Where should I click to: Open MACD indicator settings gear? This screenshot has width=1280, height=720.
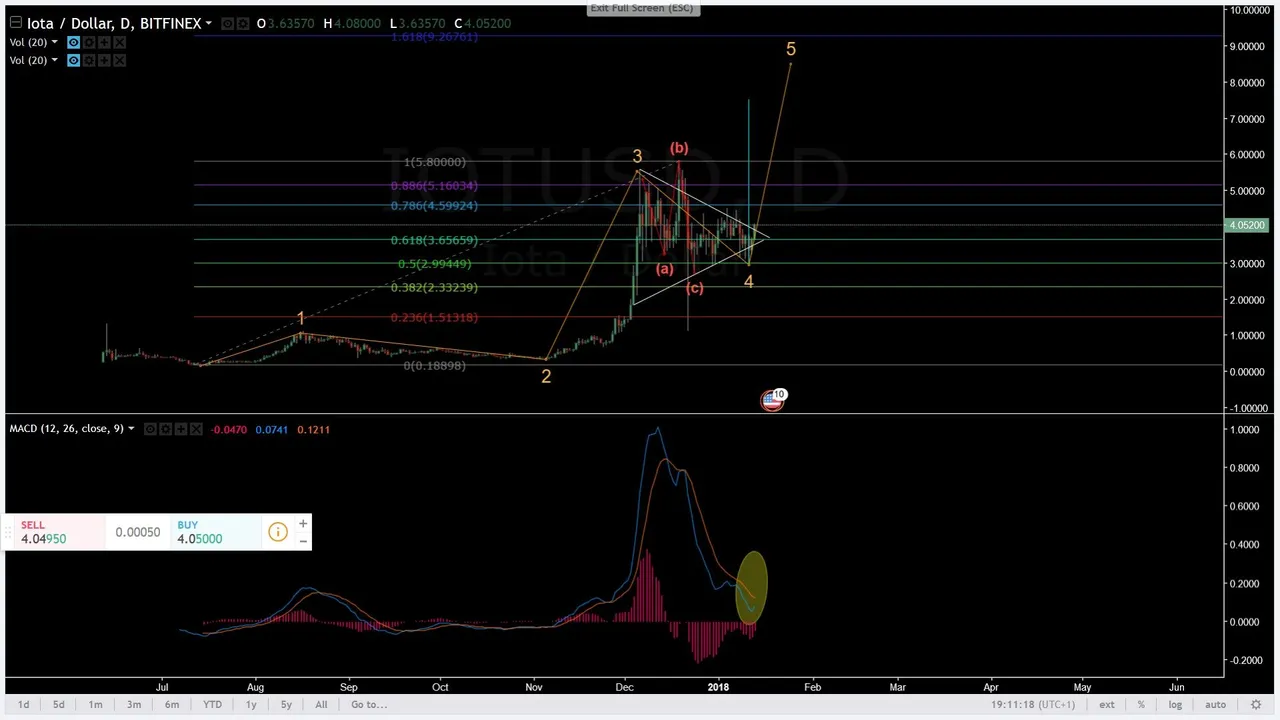(165, 429)
